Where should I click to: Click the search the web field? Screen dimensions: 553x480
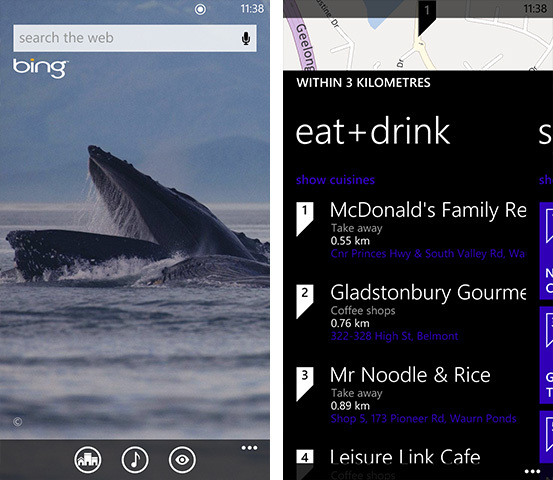click(x=135, y=38)
